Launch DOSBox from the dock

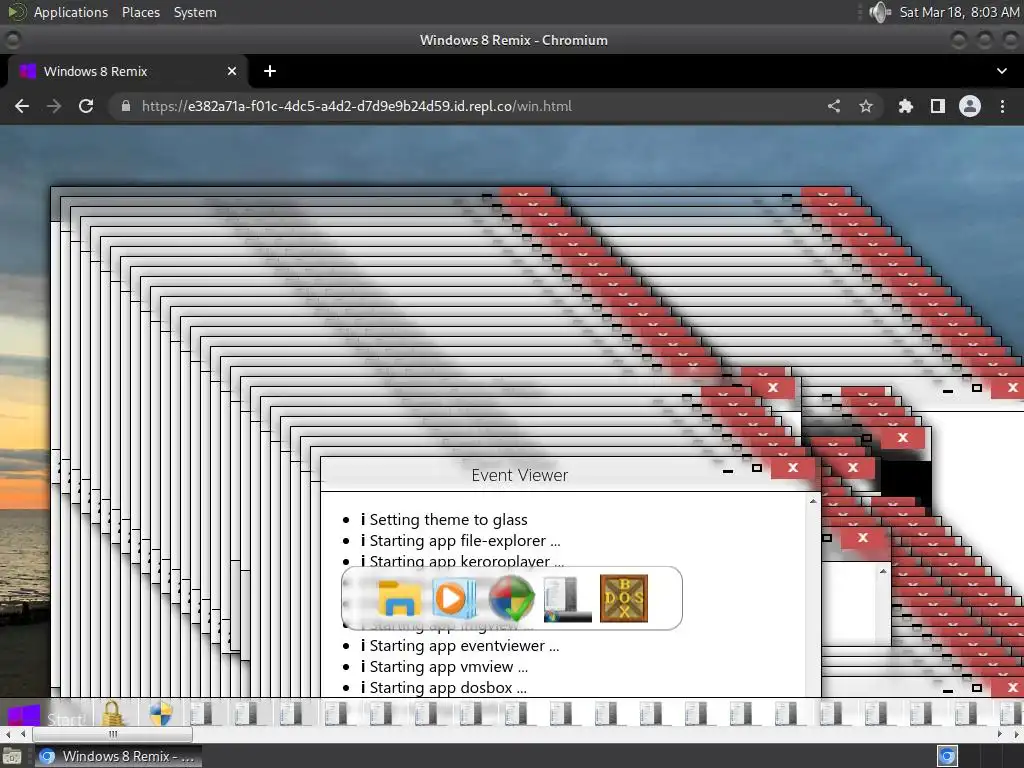coord(624,598)
